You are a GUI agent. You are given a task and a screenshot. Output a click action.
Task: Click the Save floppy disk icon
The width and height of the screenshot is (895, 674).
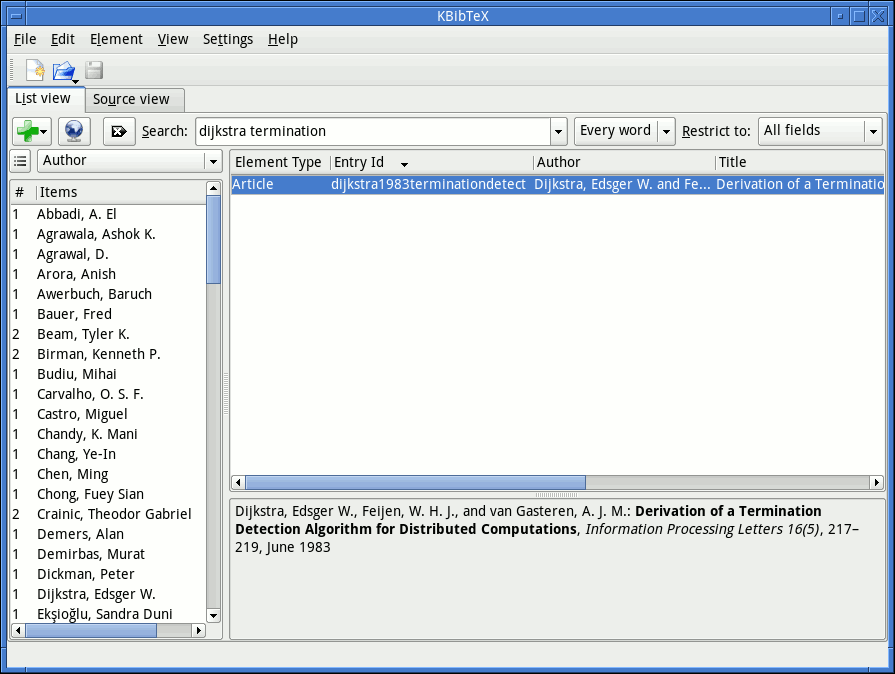[94, 71]
